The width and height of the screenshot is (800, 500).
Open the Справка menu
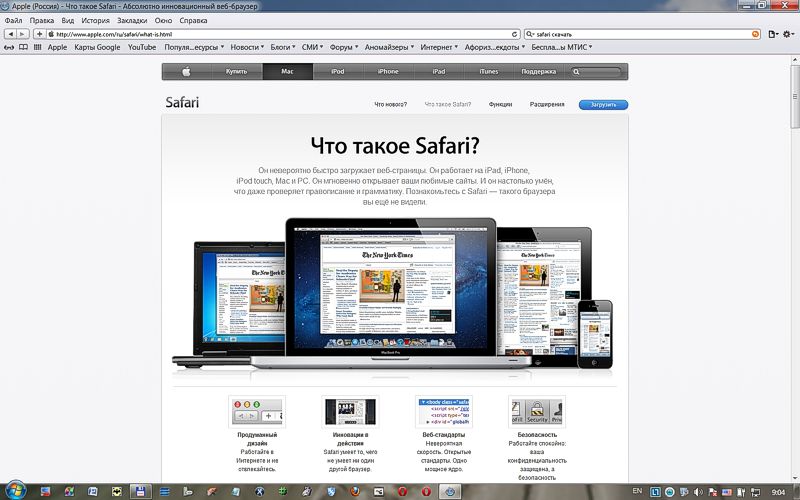(x=193, y=20)
